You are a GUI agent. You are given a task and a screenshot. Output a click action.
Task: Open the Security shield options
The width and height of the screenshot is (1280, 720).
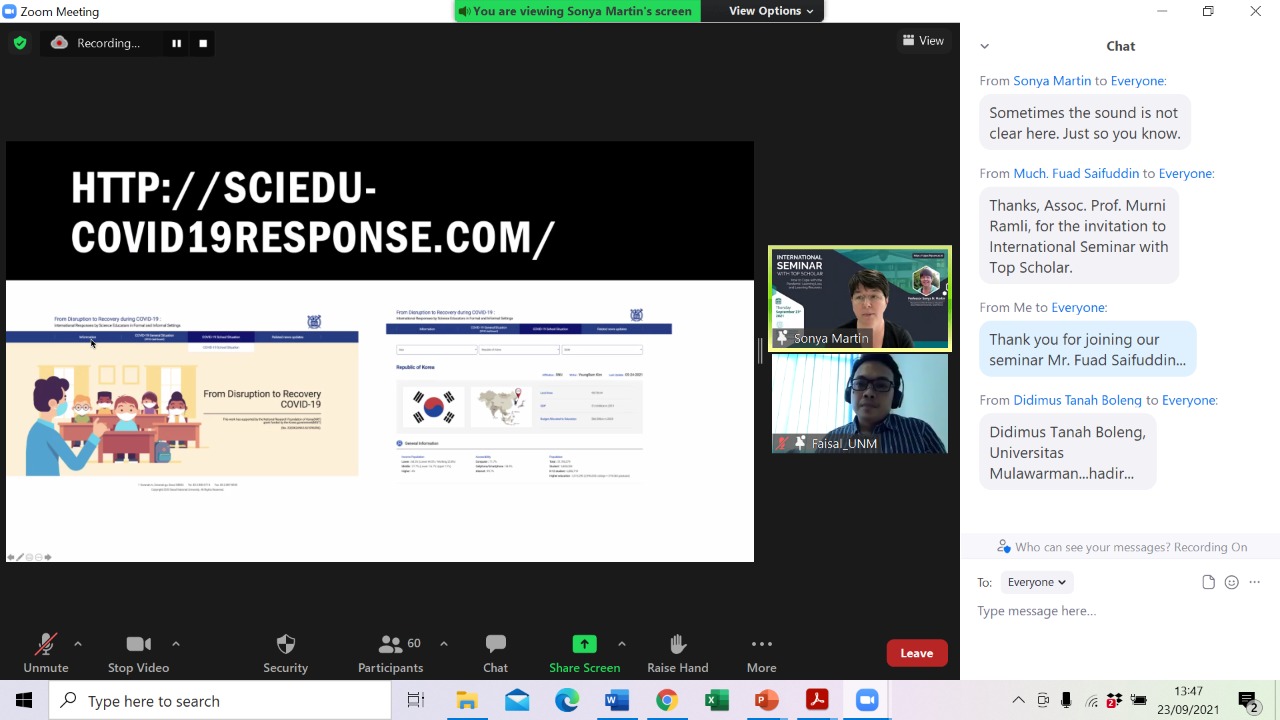[285, 653]
